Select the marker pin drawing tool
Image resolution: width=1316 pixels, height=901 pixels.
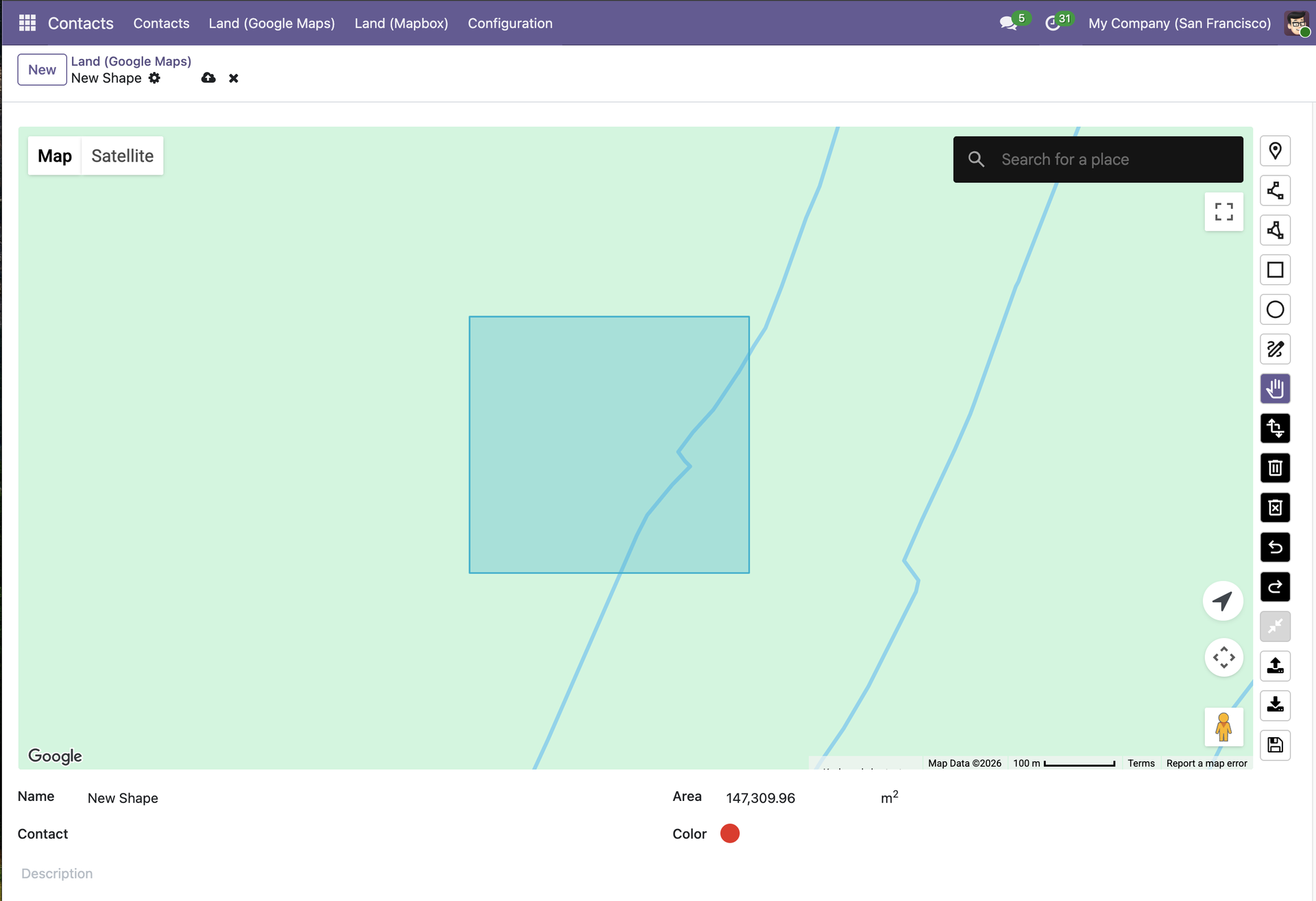click(x=1275, y=151)
